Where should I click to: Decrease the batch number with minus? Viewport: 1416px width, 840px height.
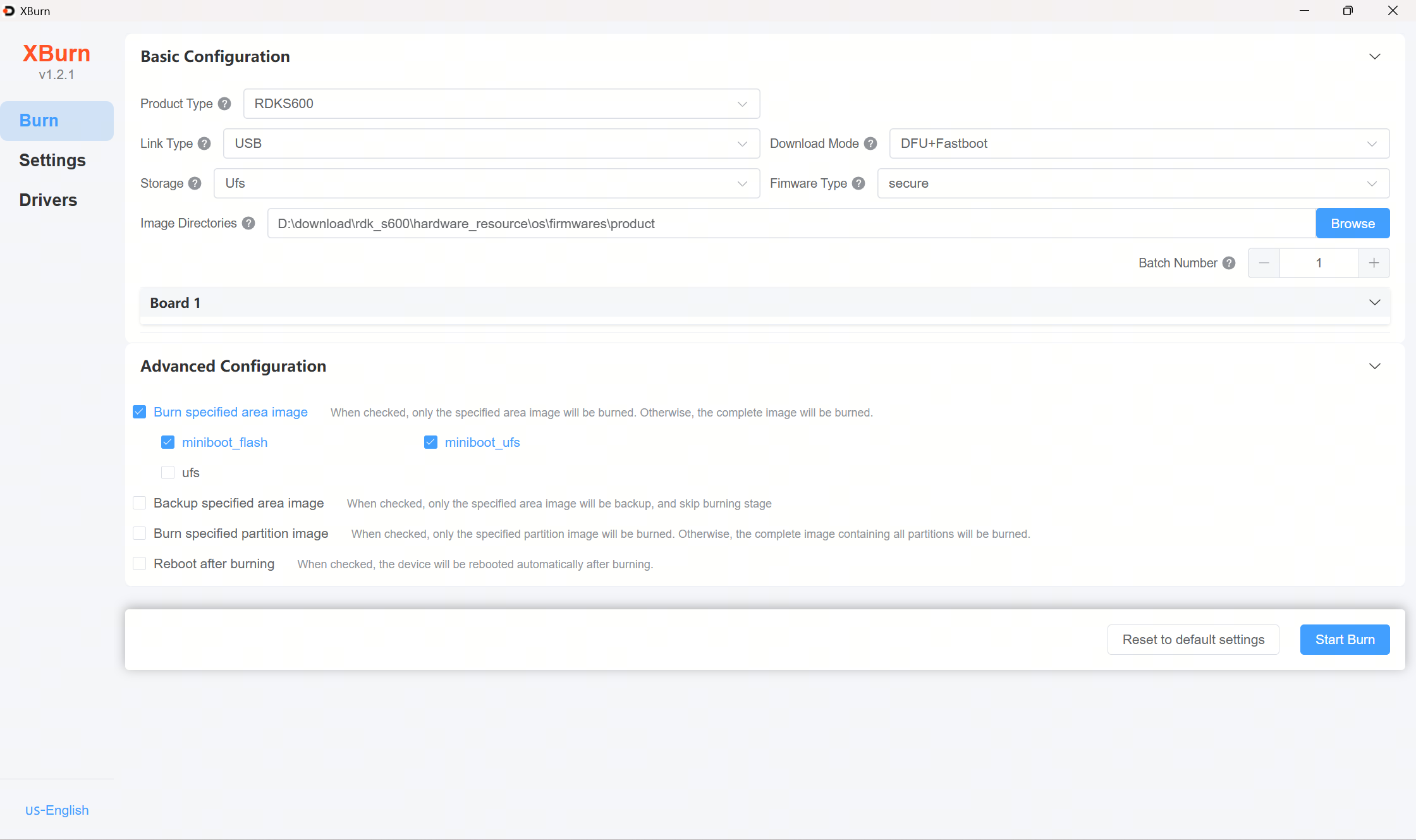(x=1264, y=263)
